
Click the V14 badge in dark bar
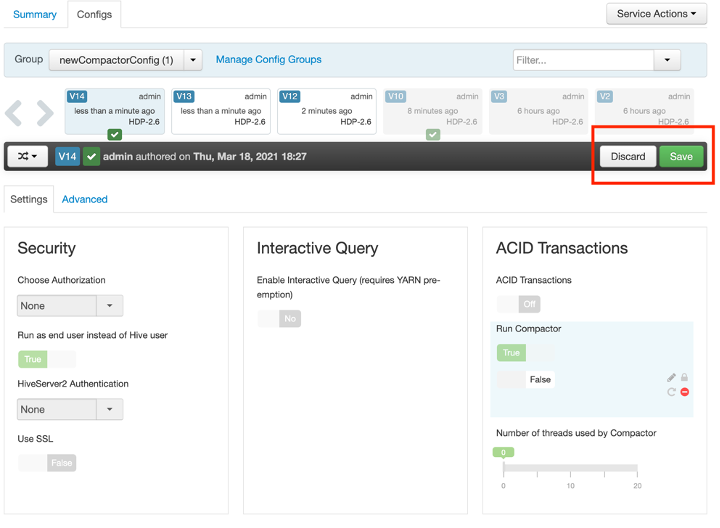(x=68, y=157)
